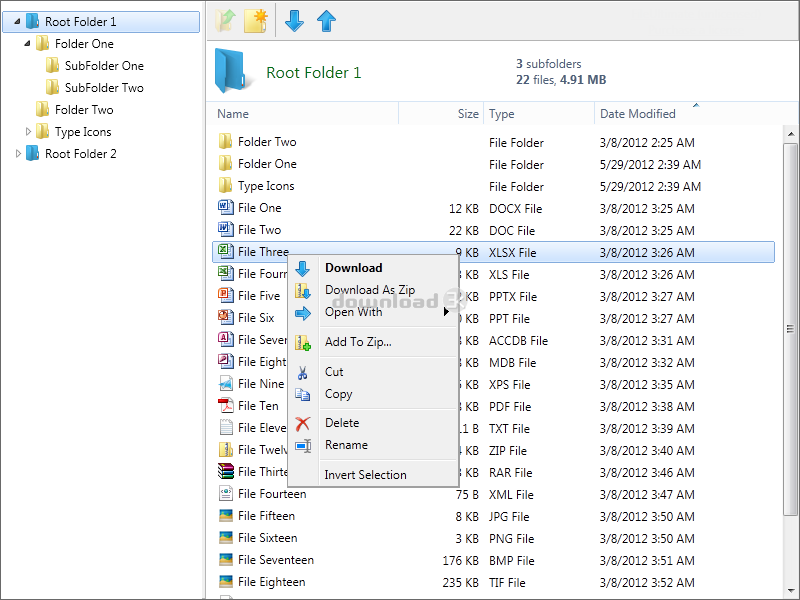The image size is (800, 600).
Task: Click the Word icon next to File One
Action: (x=225, y=208)
